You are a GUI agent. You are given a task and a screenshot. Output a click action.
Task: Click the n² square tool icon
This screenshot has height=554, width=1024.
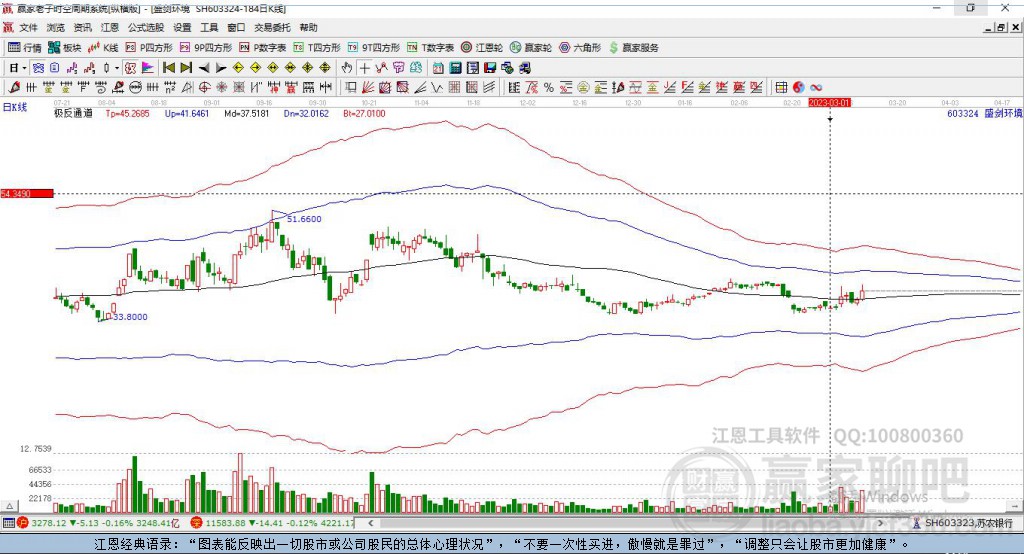click(x=169, y=88)
